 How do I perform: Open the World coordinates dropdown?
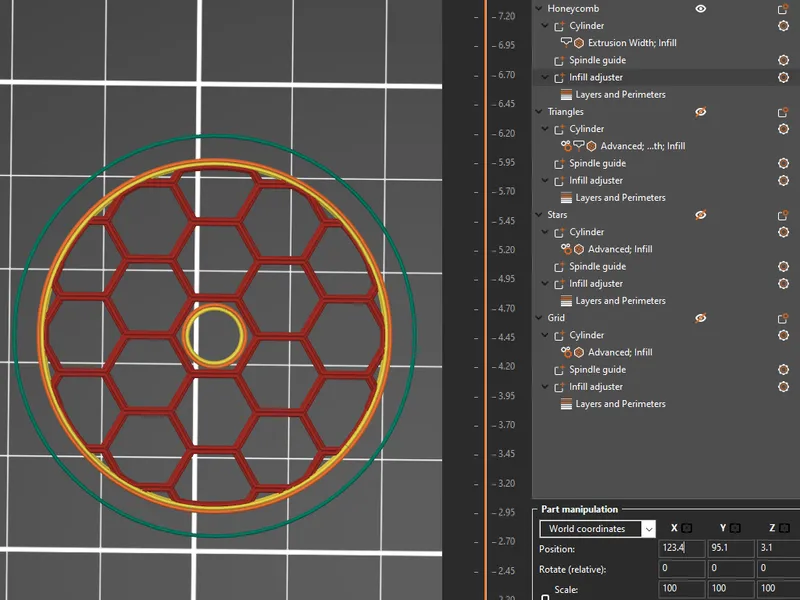596,529
